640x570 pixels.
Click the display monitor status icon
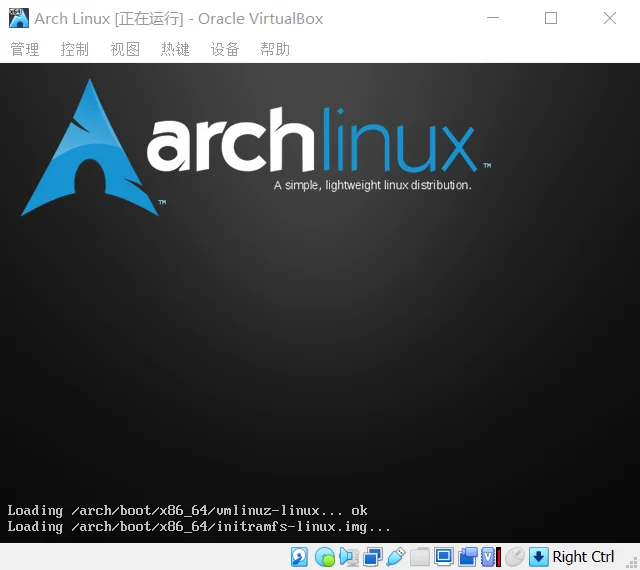tap(443, 557)
